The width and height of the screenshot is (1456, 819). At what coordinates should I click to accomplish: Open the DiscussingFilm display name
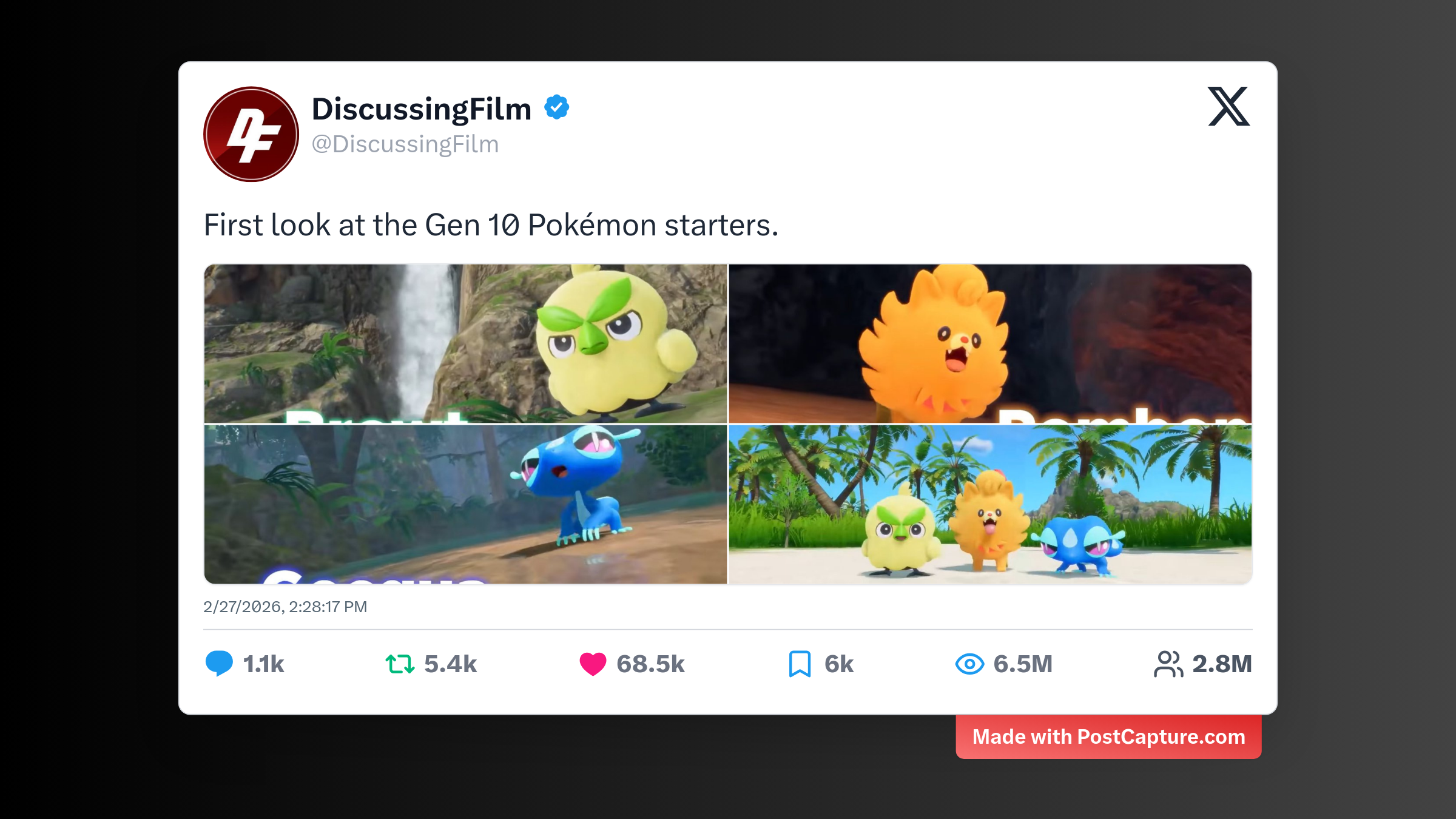pos(421,109)
